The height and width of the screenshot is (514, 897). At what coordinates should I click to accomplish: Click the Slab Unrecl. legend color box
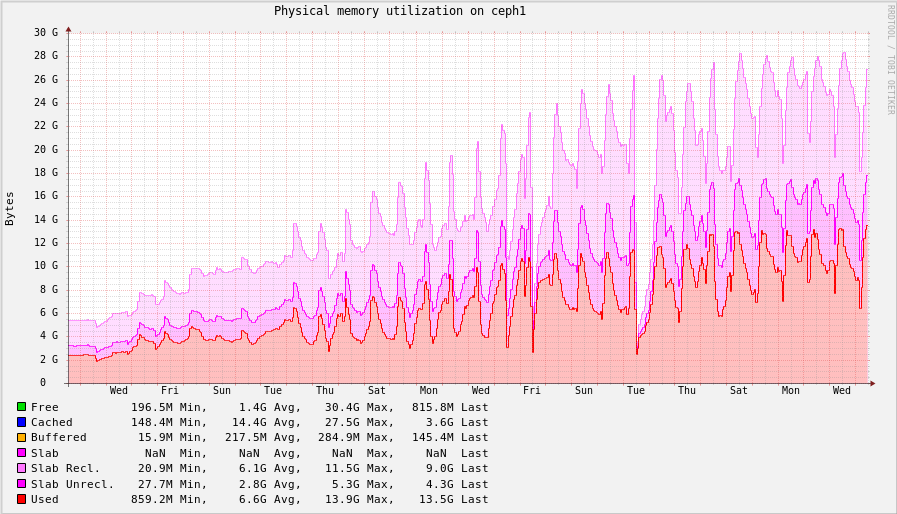point(21,483)
